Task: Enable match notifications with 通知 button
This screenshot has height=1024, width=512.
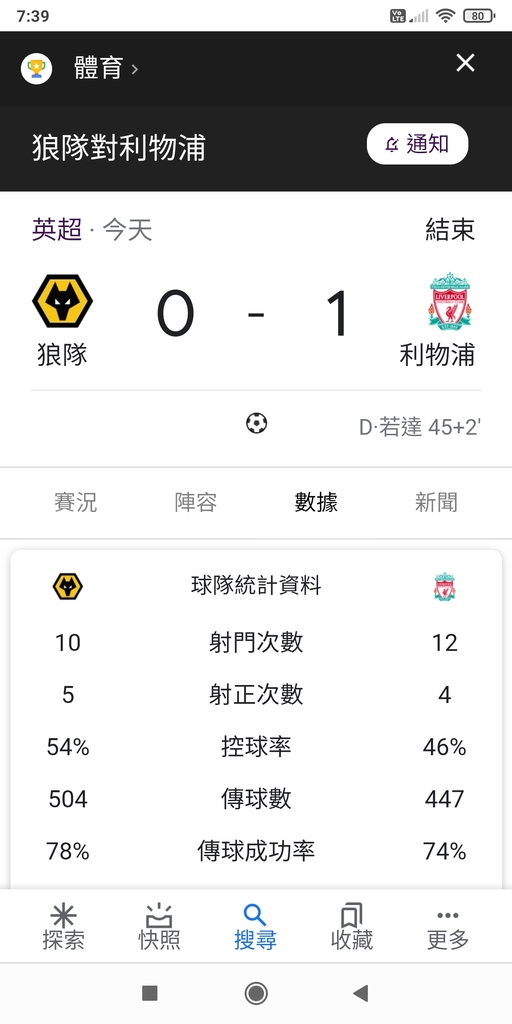Action: pos(417,144)
